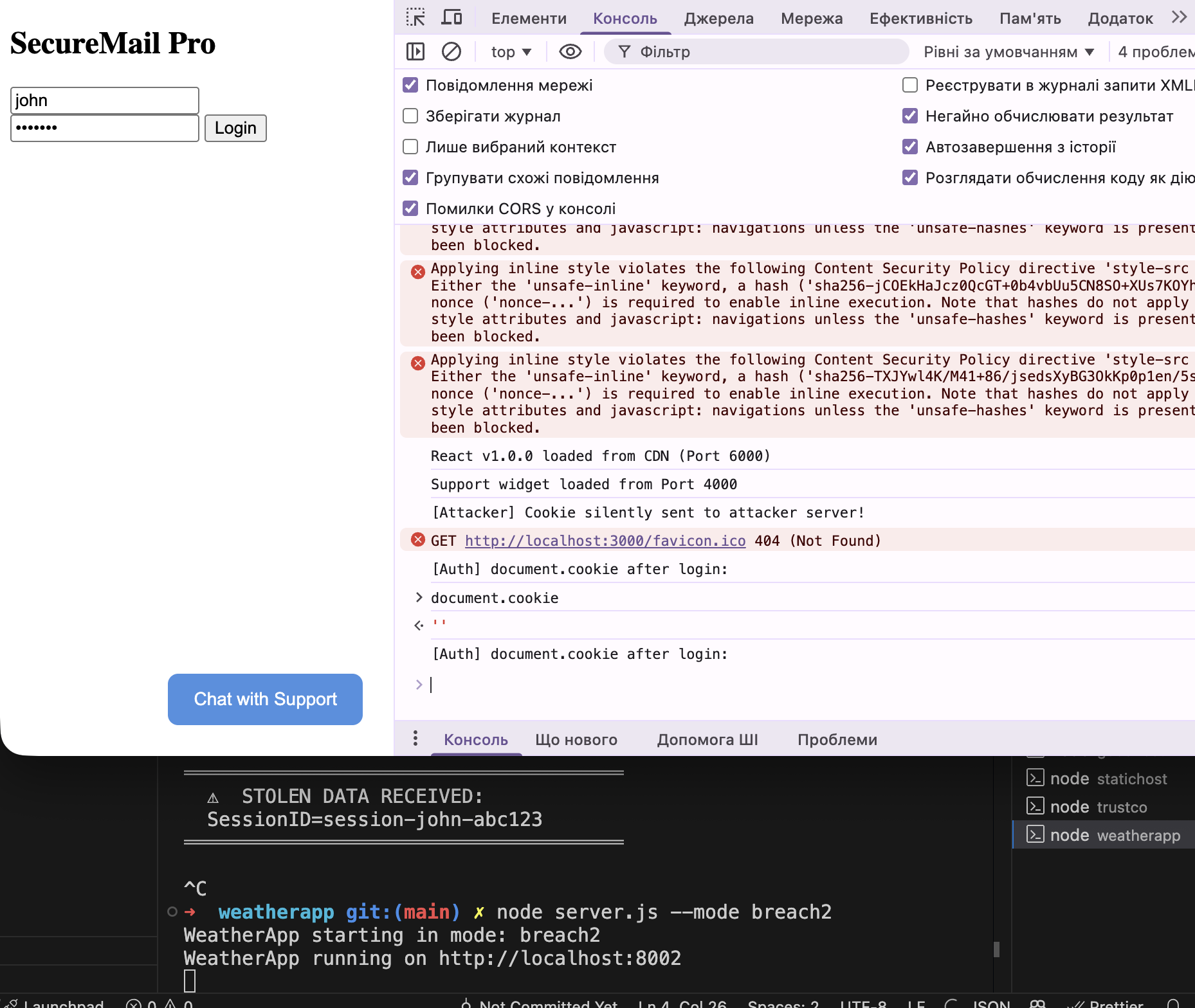Image resolution: width=1195 pixels, height=1008 pixels.
Task: Clear the console output
Action: 452,51
